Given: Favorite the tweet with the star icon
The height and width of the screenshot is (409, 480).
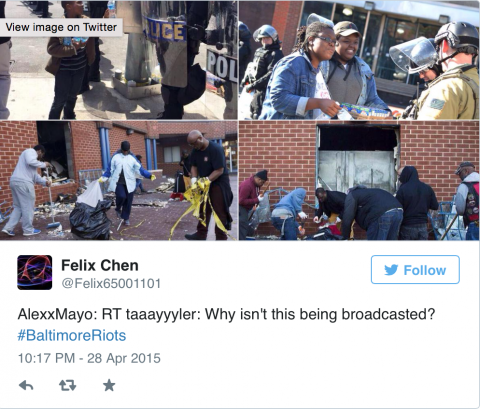Looking at the screenshot, I should coord(109,385).
